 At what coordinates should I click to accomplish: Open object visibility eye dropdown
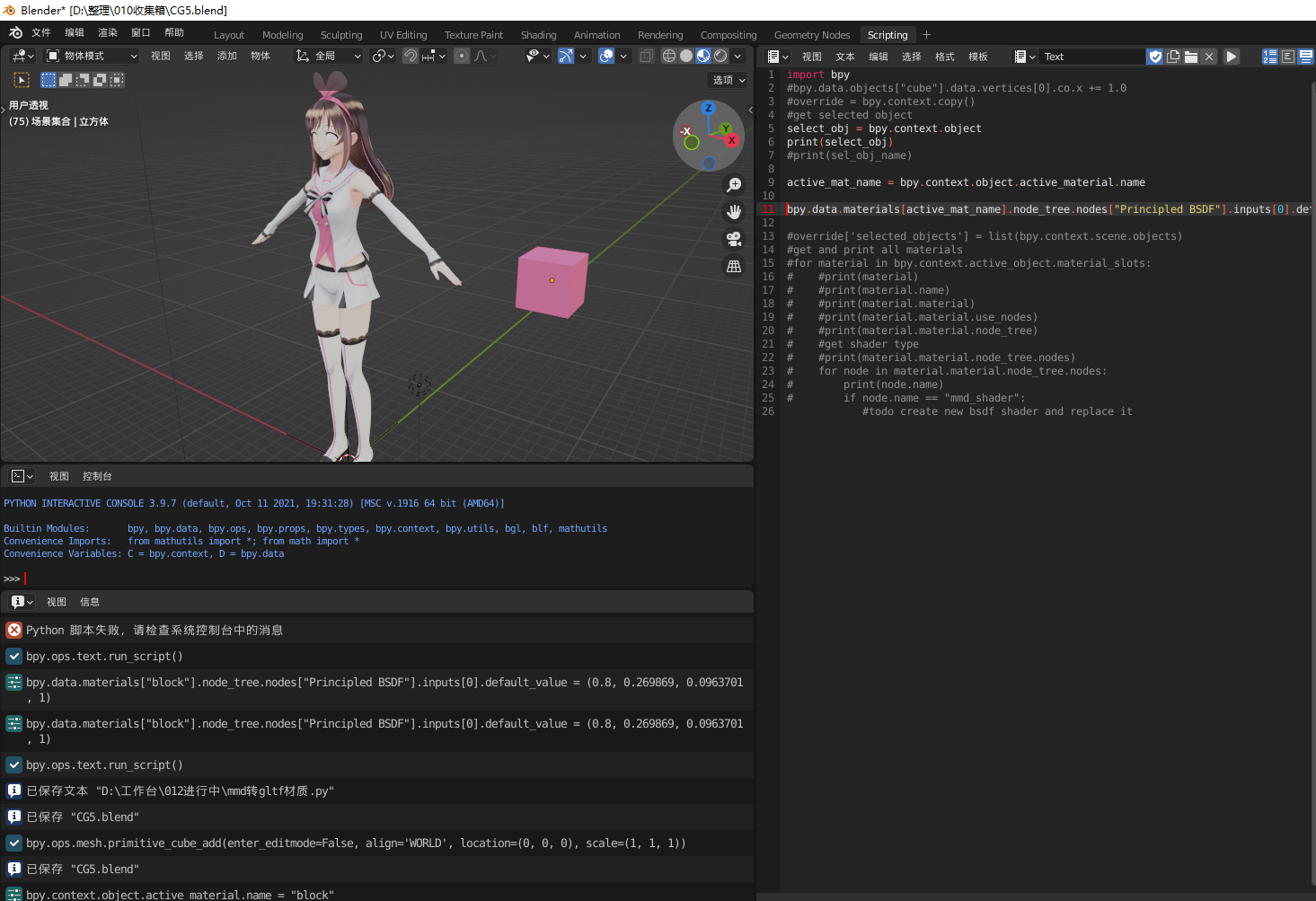537,56
